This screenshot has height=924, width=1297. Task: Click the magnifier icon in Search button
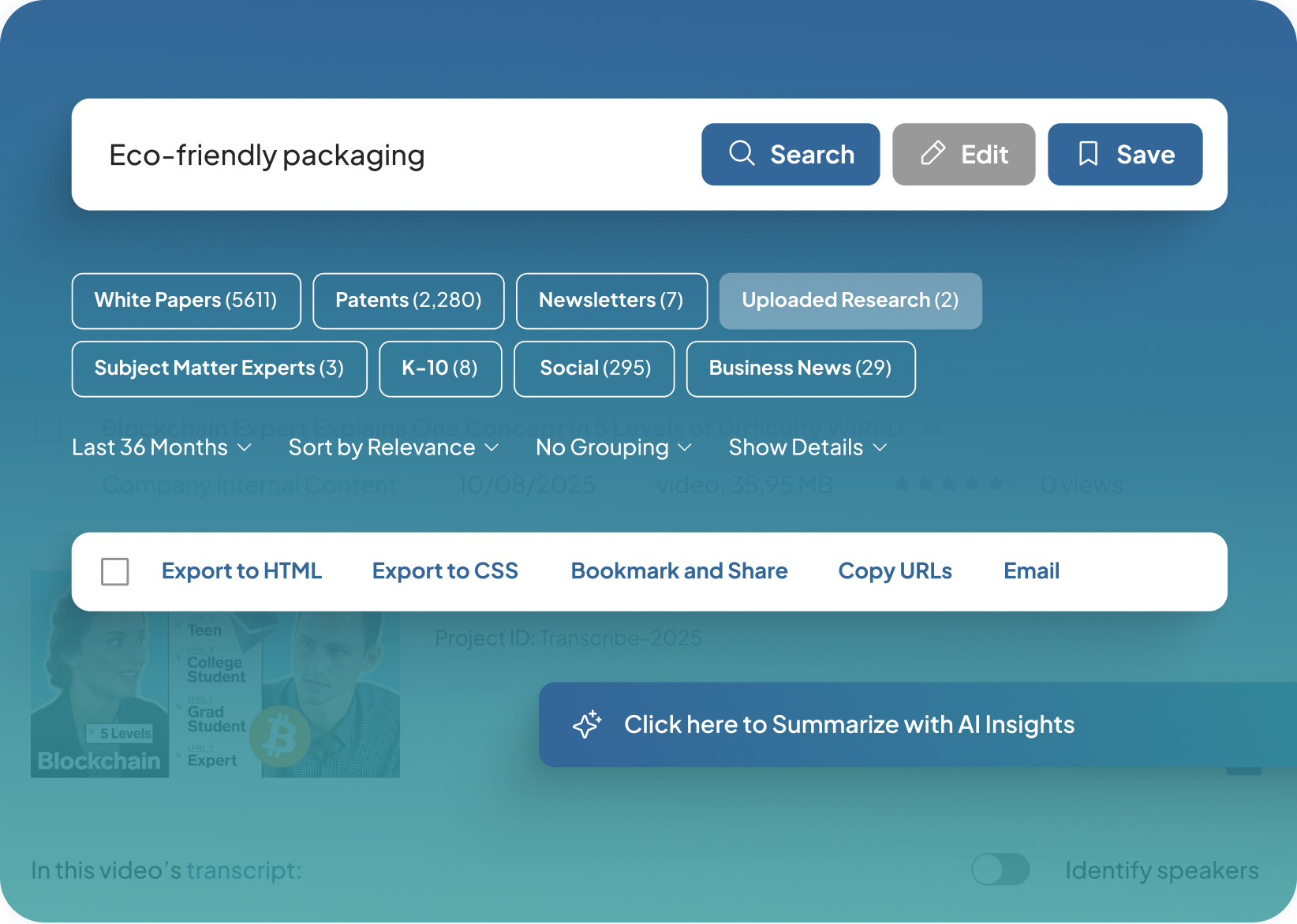tap(742, 153)
